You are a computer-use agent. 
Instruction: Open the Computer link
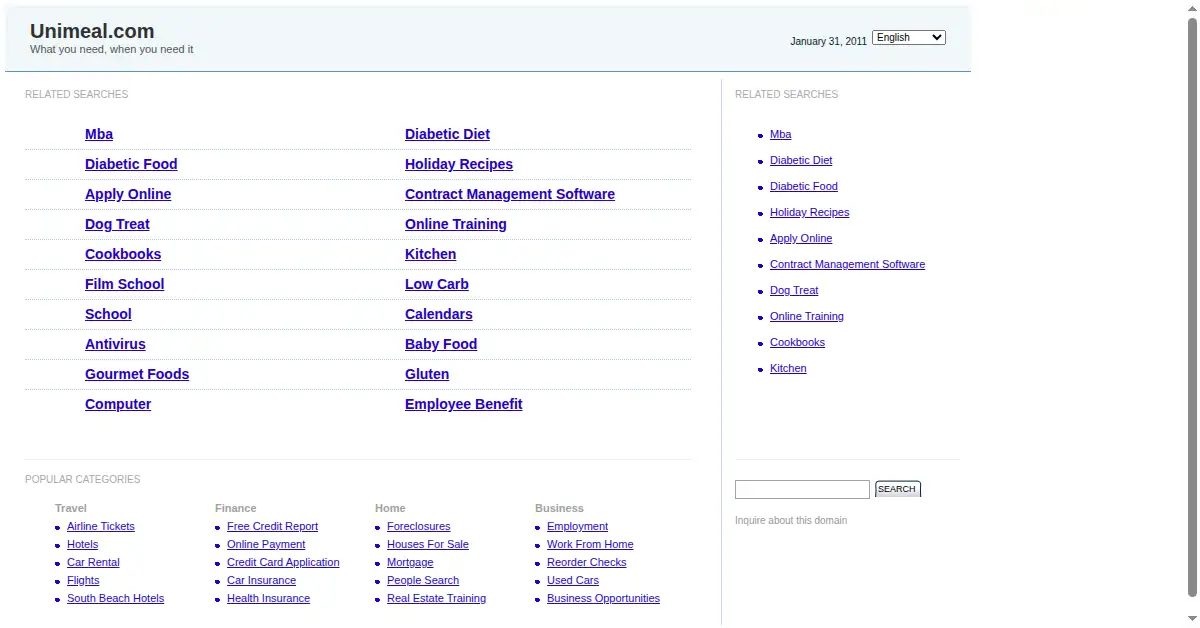point(118,404)
